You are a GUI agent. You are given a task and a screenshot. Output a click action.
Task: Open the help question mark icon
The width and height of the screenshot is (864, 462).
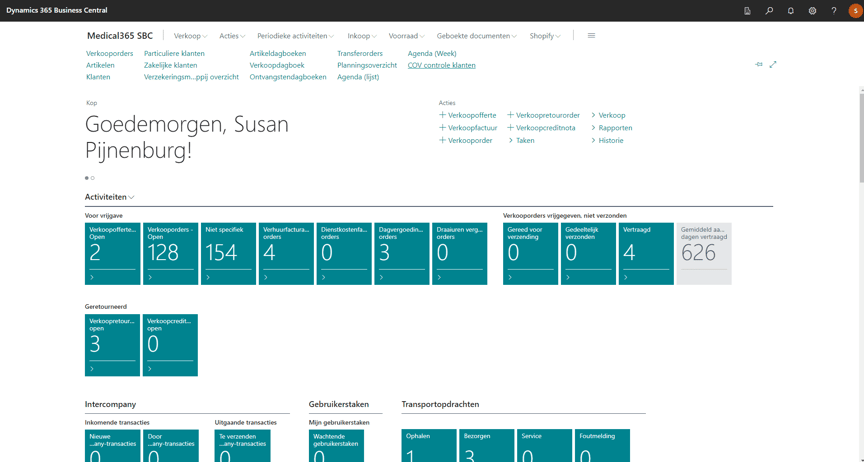tap(834, 10)
